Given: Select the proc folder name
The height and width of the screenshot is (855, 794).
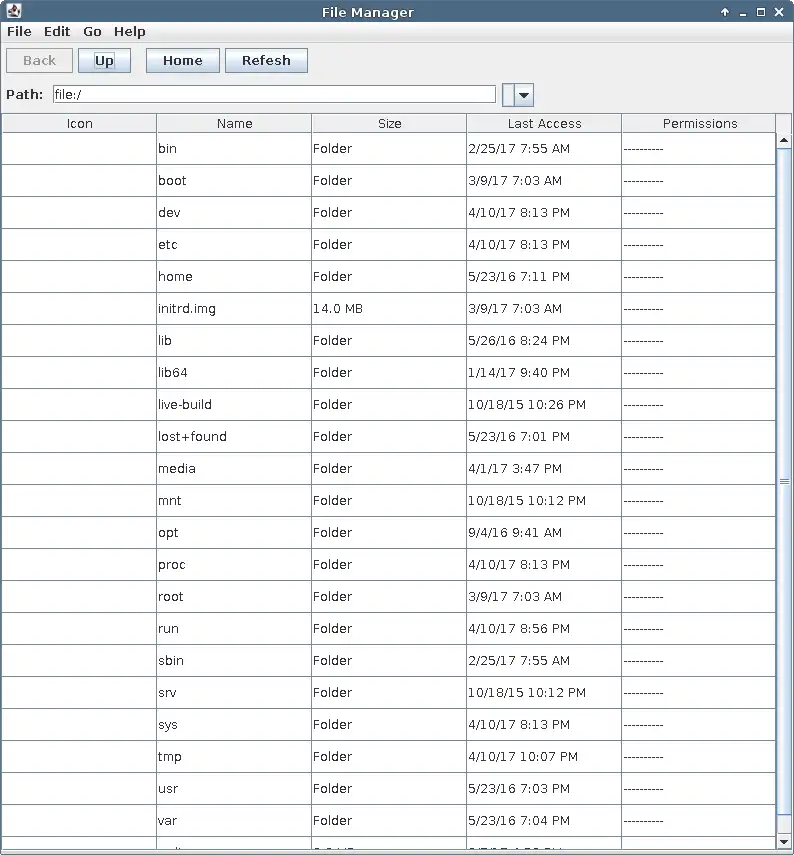Looking at the screenshot, I should pyautogui.click(x=172, y=565).
